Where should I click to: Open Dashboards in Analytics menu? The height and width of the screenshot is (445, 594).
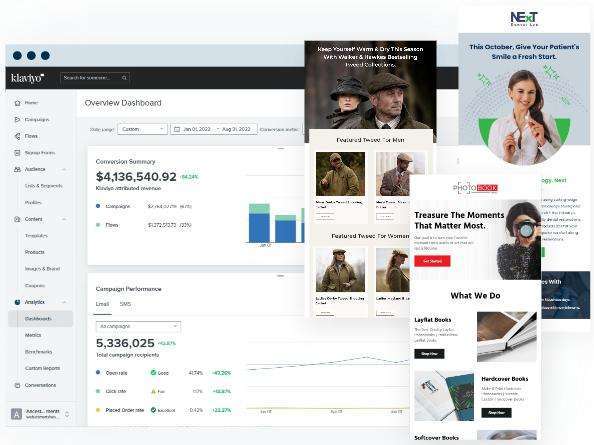coord(38,319)
